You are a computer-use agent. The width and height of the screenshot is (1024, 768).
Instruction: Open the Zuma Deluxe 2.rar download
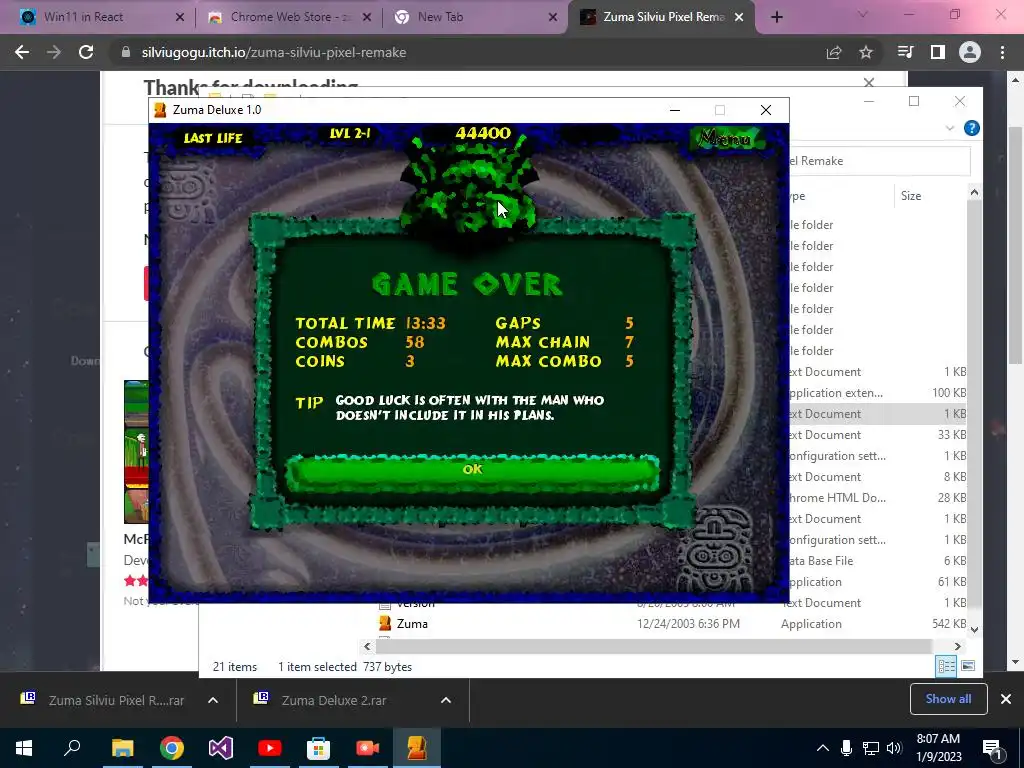tap(334, 700)
